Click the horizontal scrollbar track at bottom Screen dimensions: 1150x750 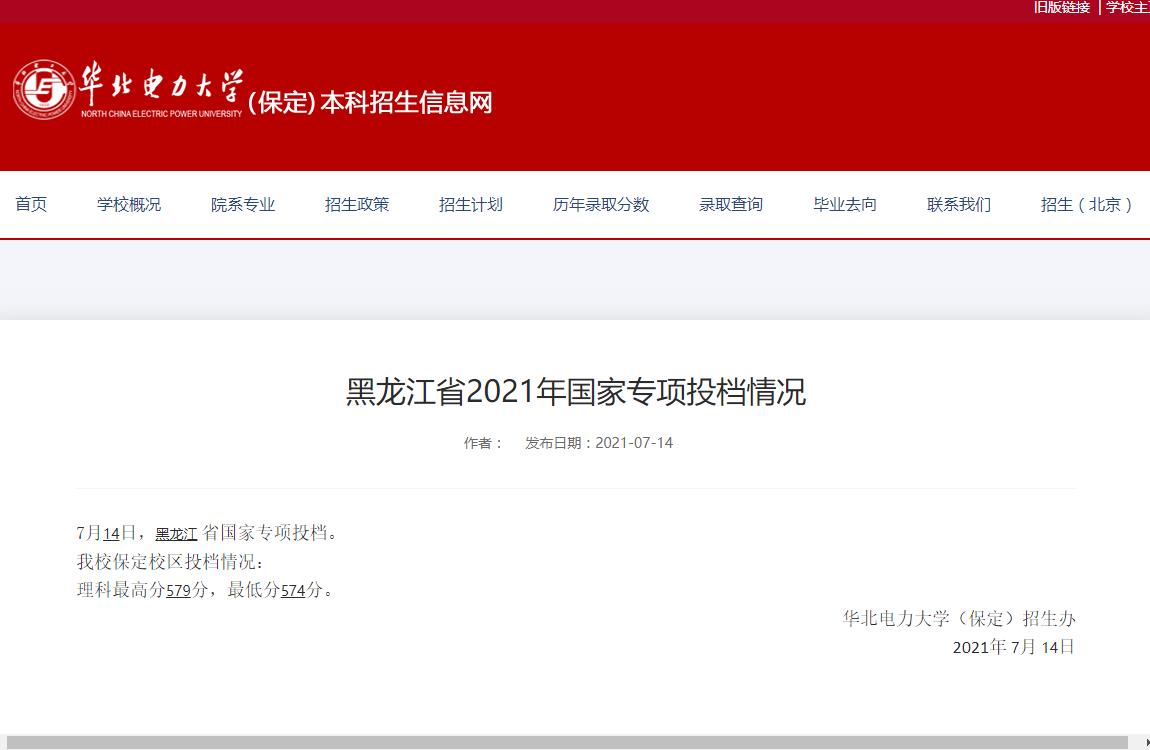click(x=570, y=742)
